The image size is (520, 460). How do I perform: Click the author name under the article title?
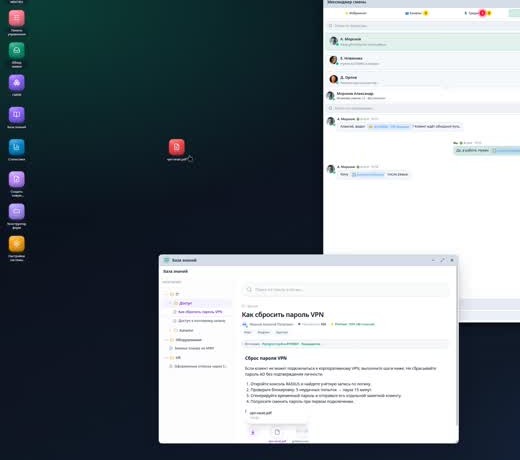tap(271, 324)
